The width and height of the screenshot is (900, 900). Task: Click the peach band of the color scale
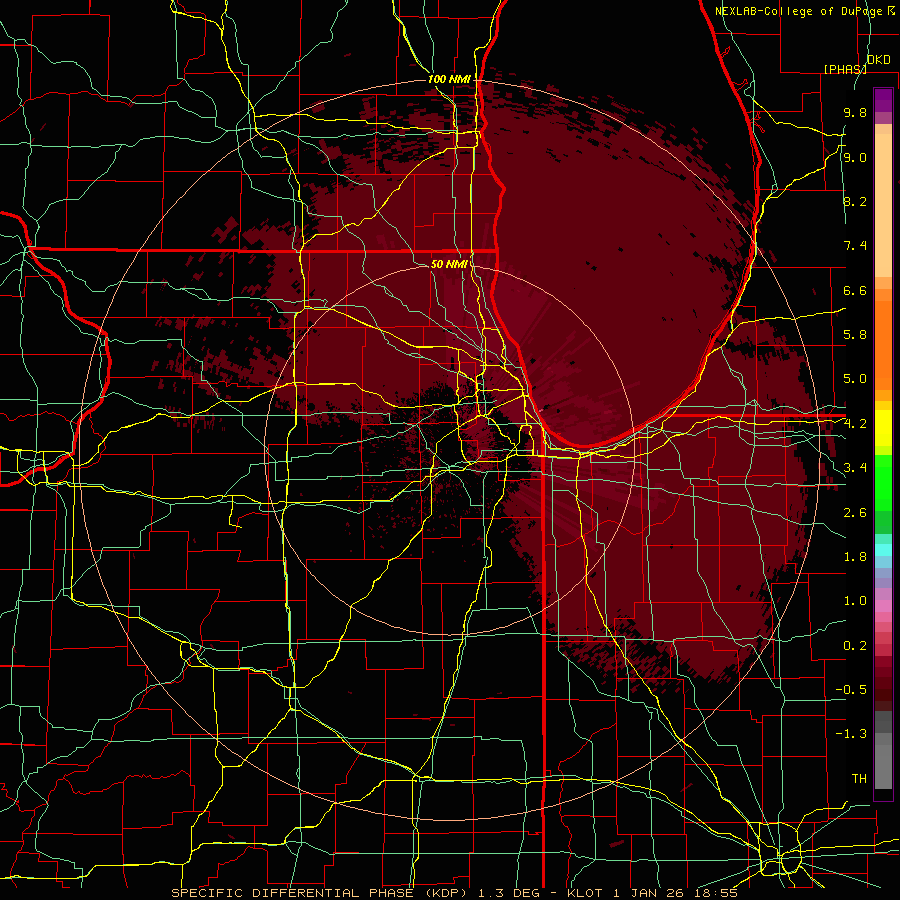(x=883, y=207)
